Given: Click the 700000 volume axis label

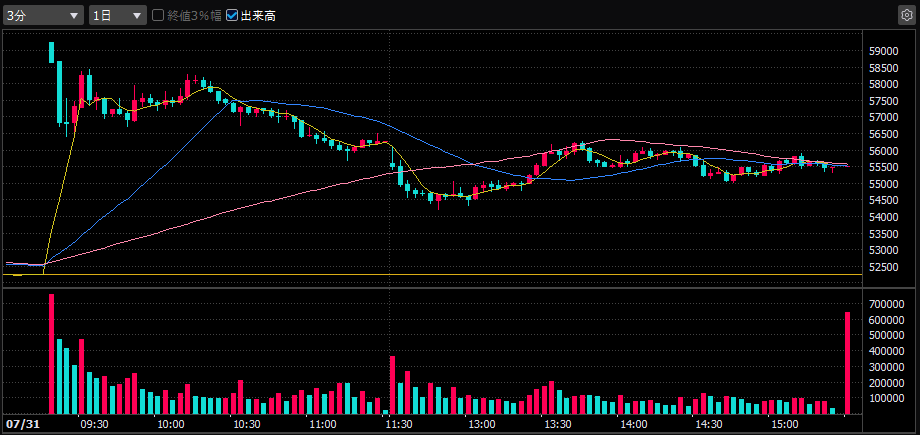Looking at the screenshot, I should [886, 304].
